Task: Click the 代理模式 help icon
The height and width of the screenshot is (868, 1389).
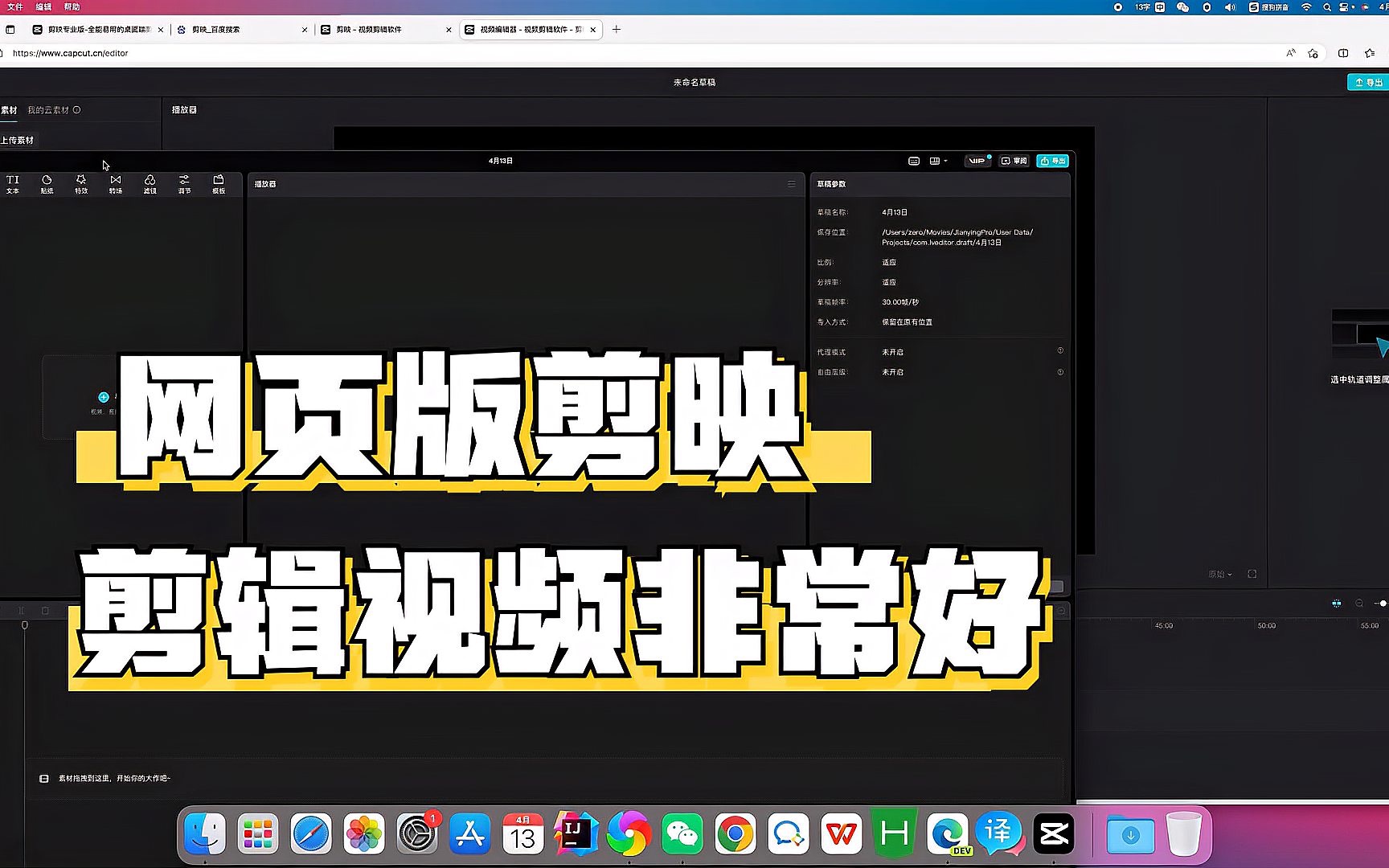Action: 1060,350
